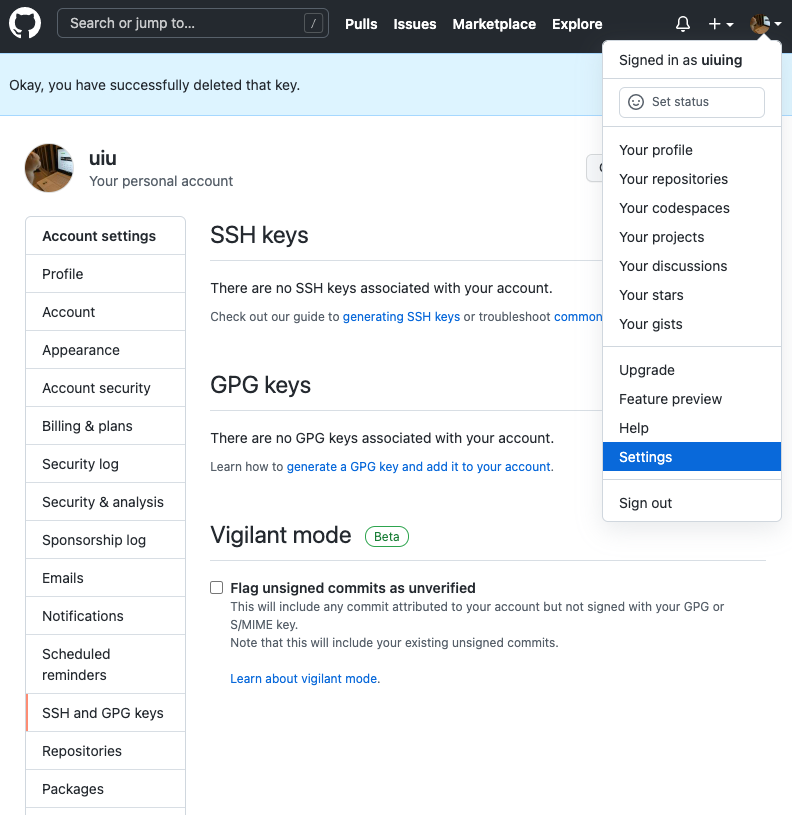Image resolution: width=792 pixels, height=815 pixels.
Task: Open Pulls in top navigation
Action: click(361, 24)
